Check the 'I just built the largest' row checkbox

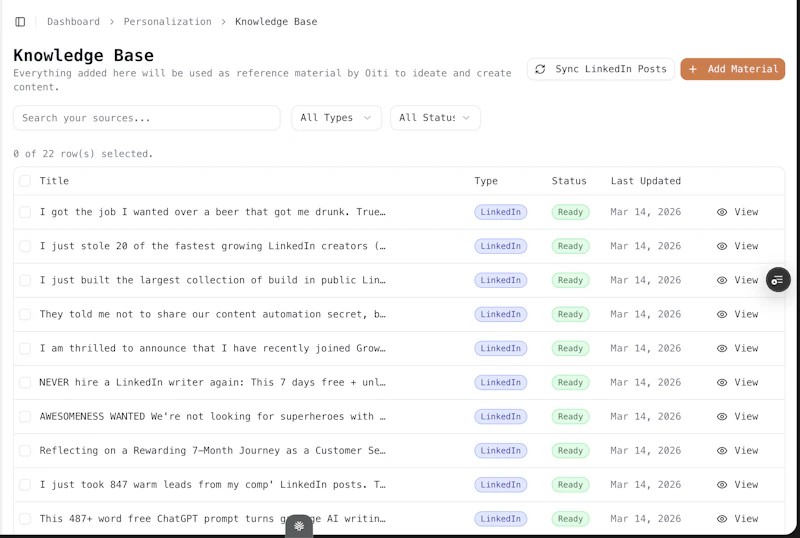[25, 280]
